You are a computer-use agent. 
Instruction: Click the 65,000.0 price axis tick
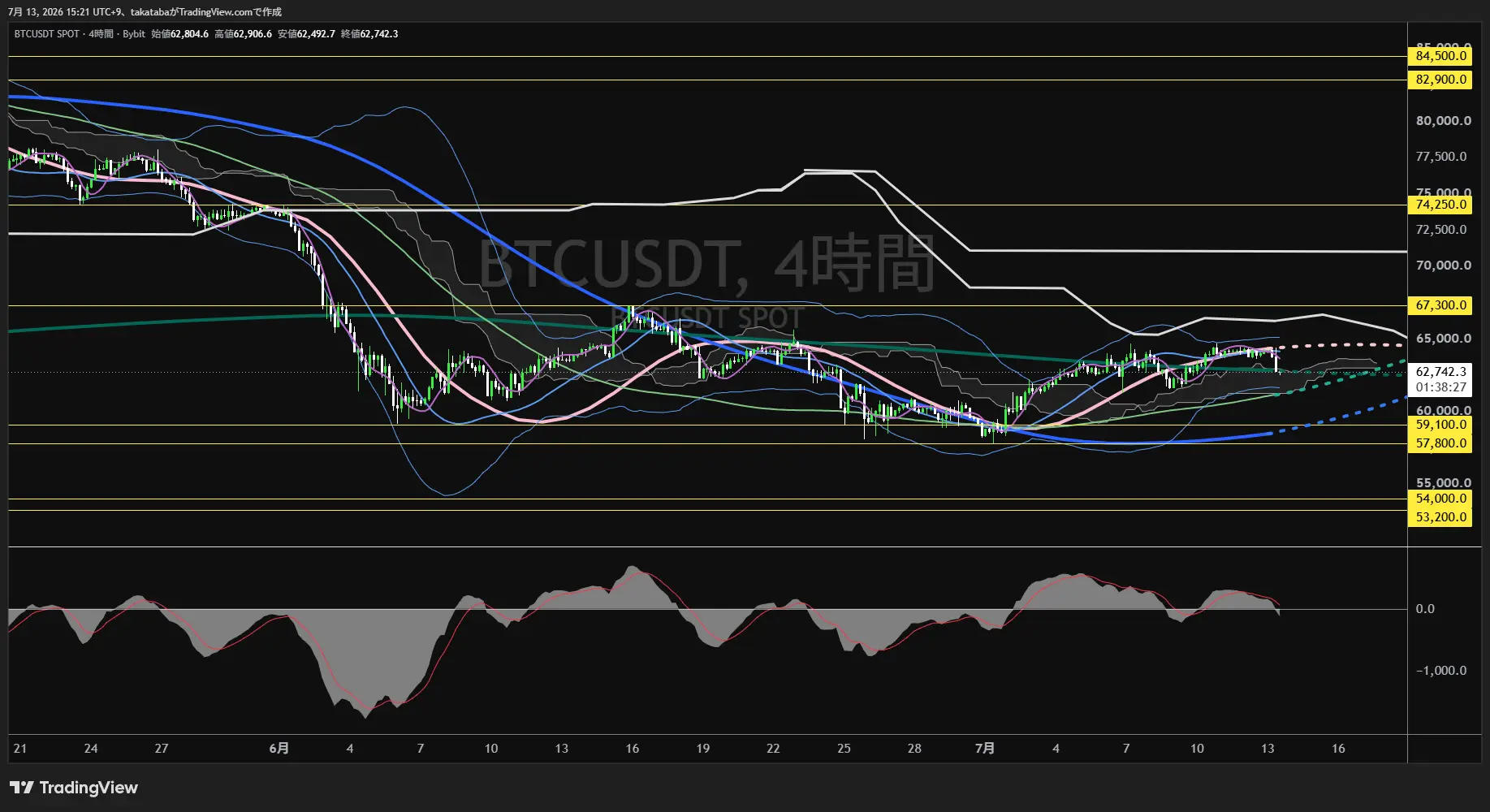click(x=1443, y=339)
